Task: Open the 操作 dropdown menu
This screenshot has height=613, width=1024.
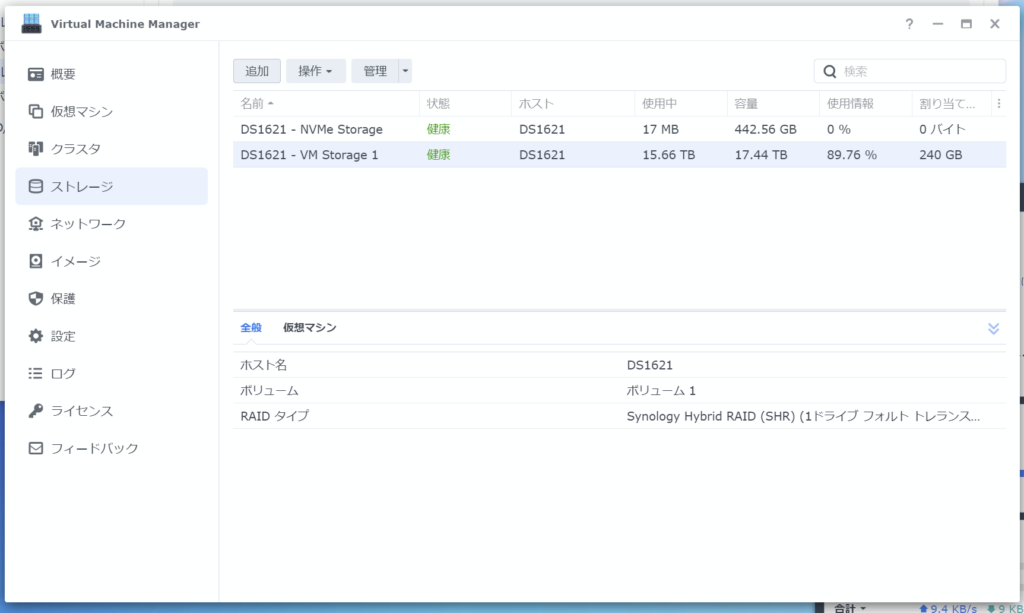Action: [315, 71]
